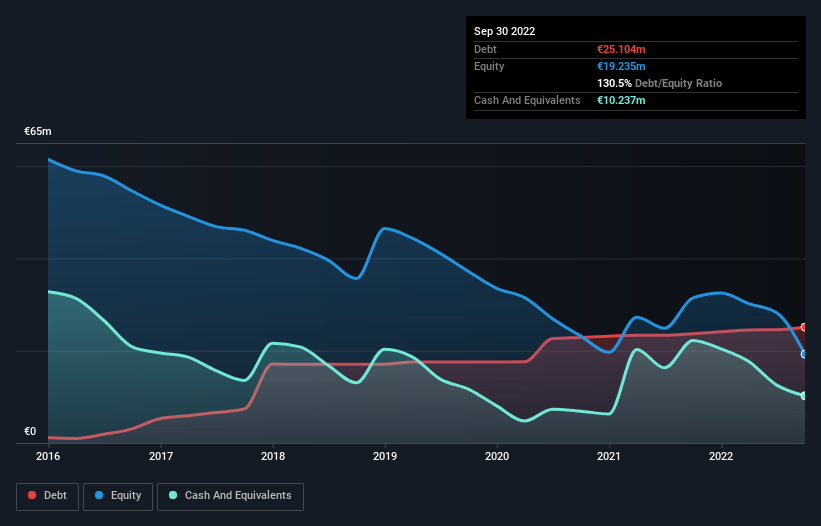
Task: Toggle the Debt series legend button
Action: (x=47, y=496)
